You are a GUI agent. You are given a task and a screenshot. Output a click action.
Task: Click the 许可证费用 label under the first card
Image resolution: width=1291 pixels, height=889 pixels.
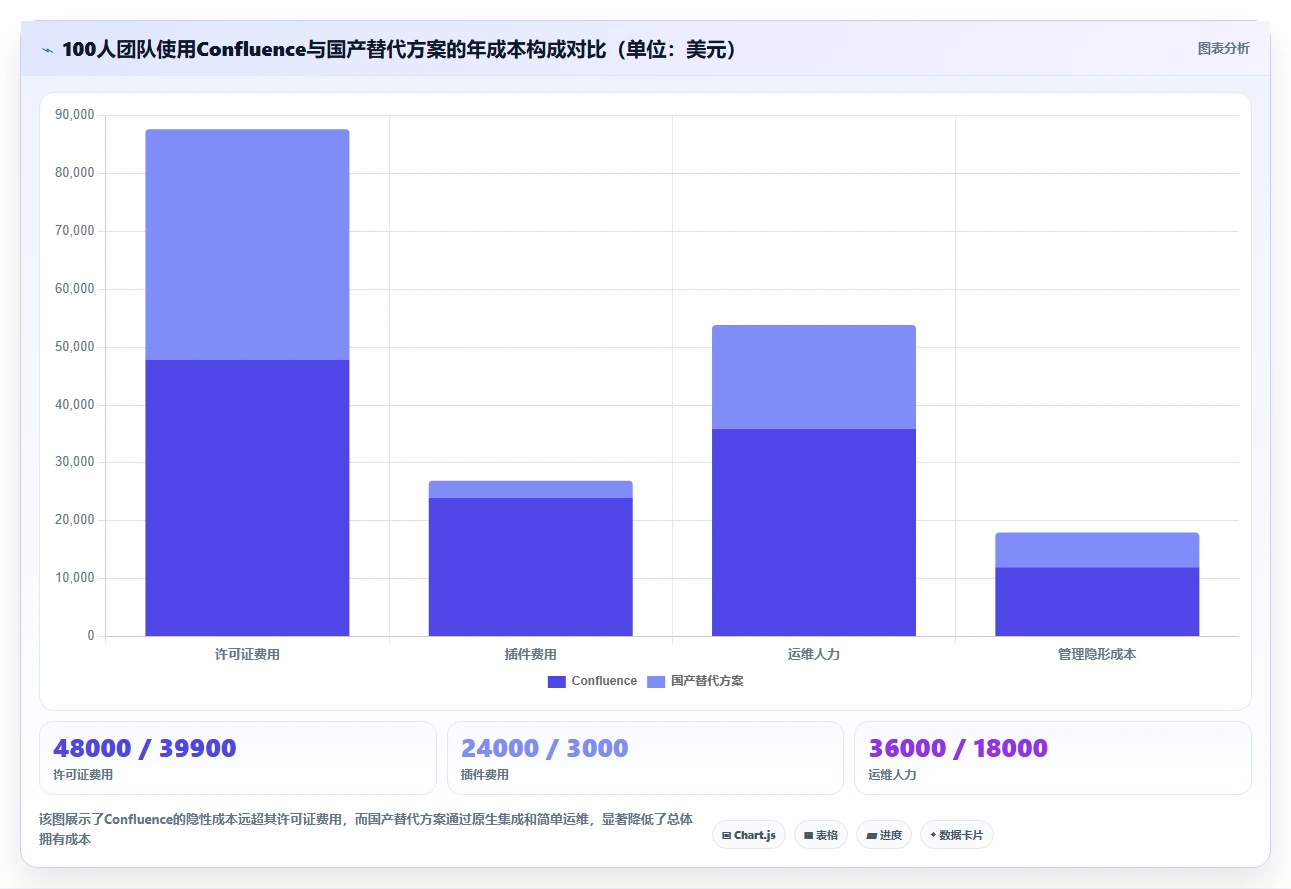point(83,775)
